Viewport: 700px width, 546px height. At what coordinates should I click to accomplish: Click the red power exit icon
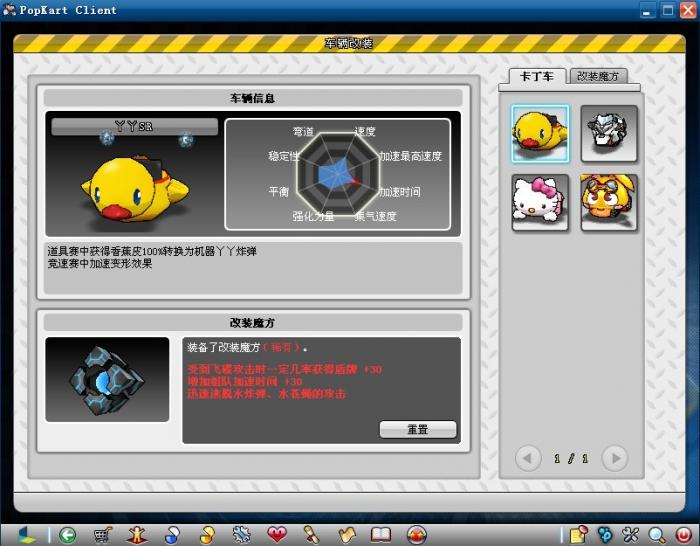coord(683,534)
